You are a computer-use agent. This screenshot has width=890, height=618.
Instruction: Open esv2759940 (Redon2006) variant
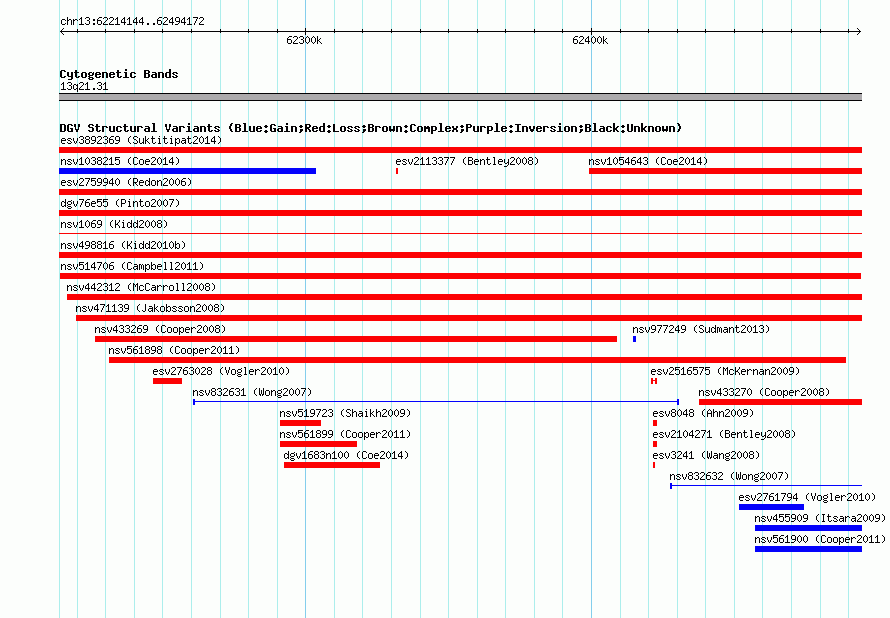(126, 182)
